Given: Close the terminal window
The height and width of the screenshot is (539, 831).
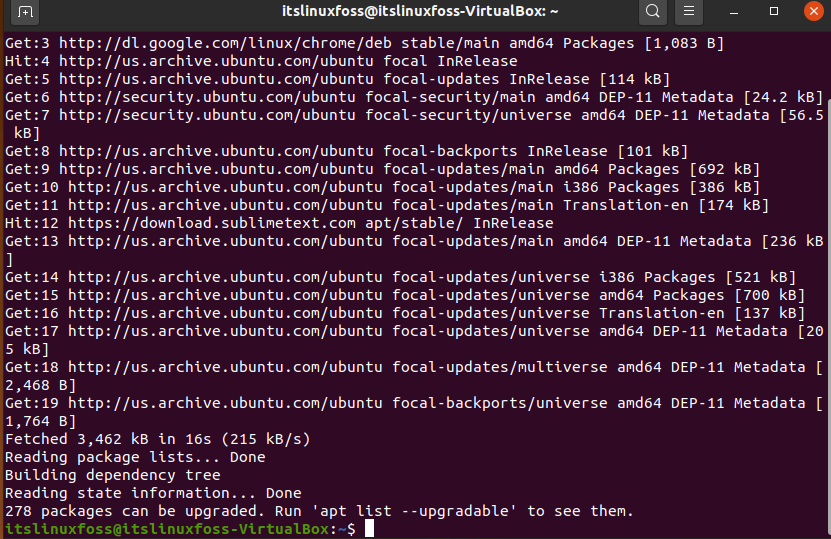Looking at the screenshot, I should pyautogui.click(x=814, y=12).
